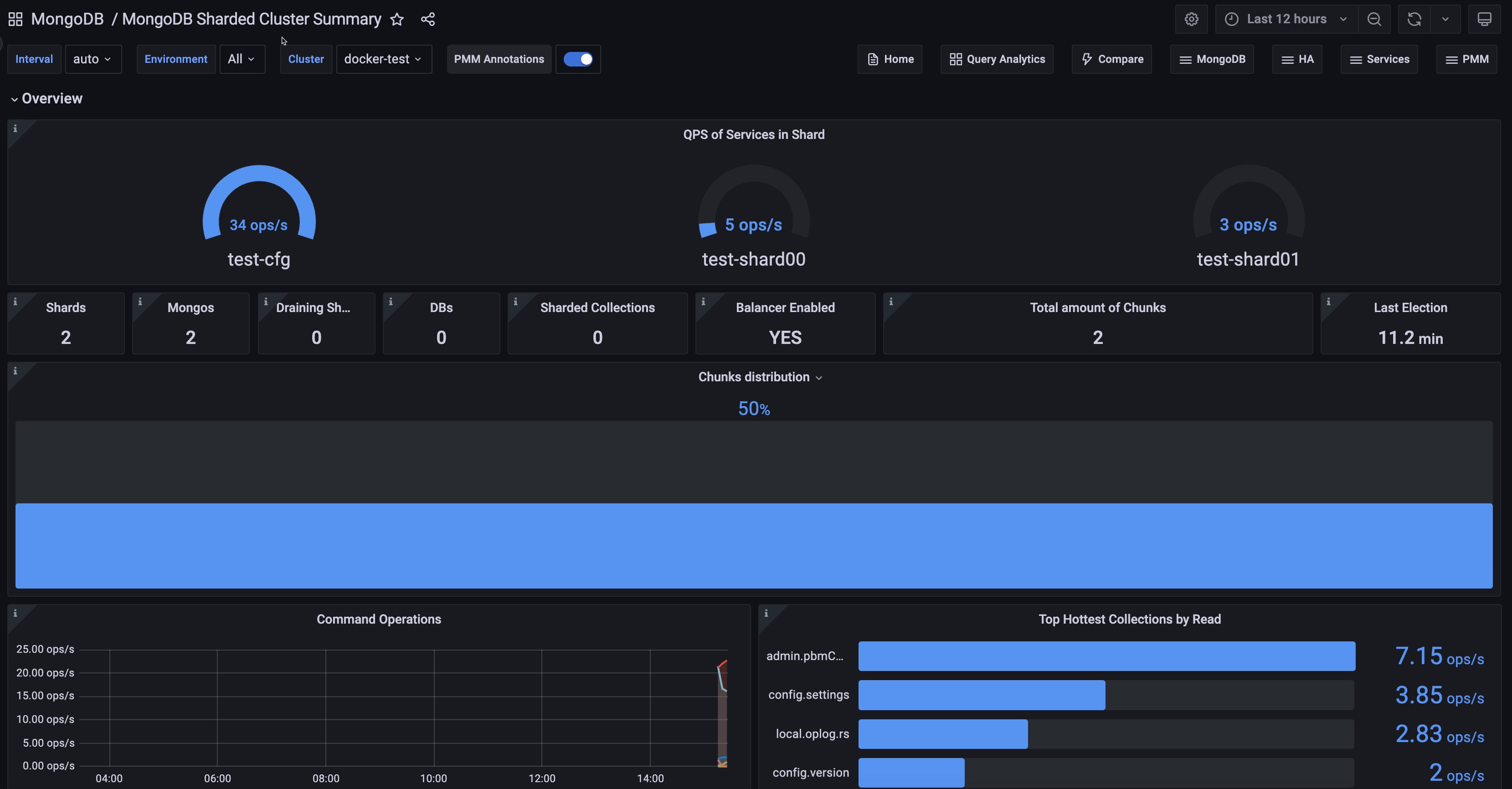This screenshot has width=1512, height=789.
Task: Click the 3.85 ops/s value
Action: coord(1439,695)
